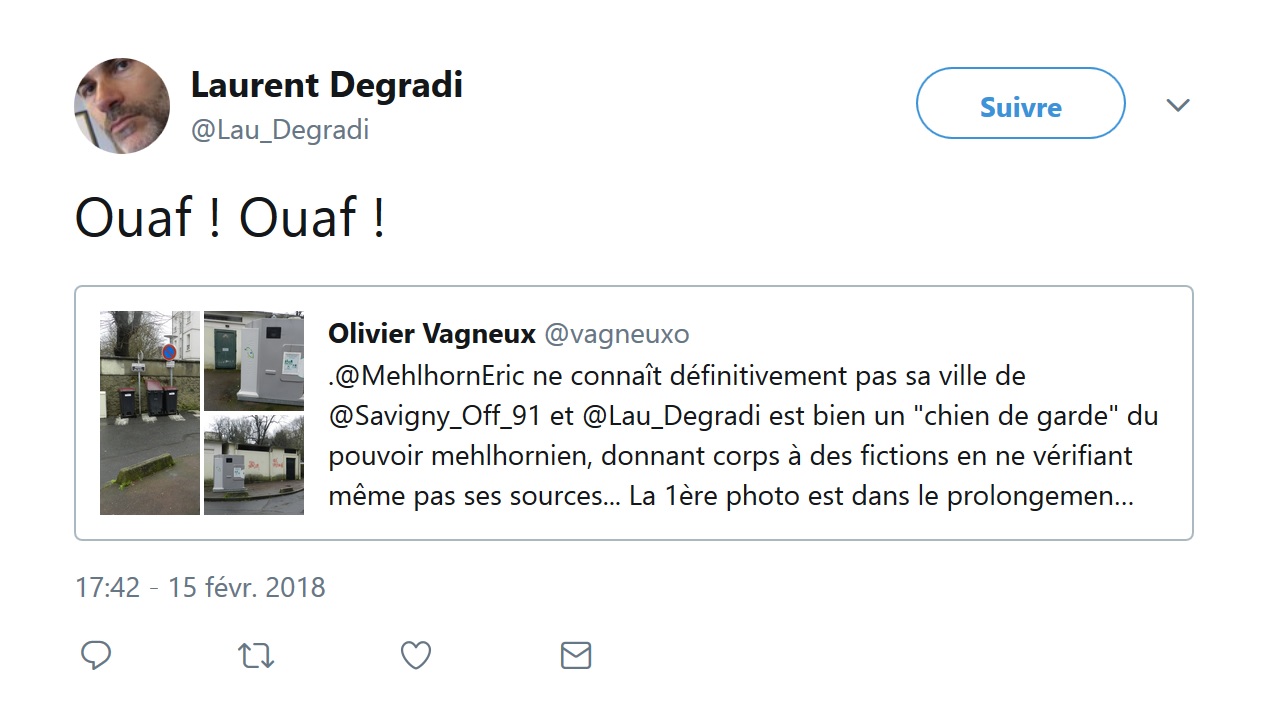1266x704 pixels.
Task: View the graffiti wall photo thumbnail
Action: coord(254,465)
